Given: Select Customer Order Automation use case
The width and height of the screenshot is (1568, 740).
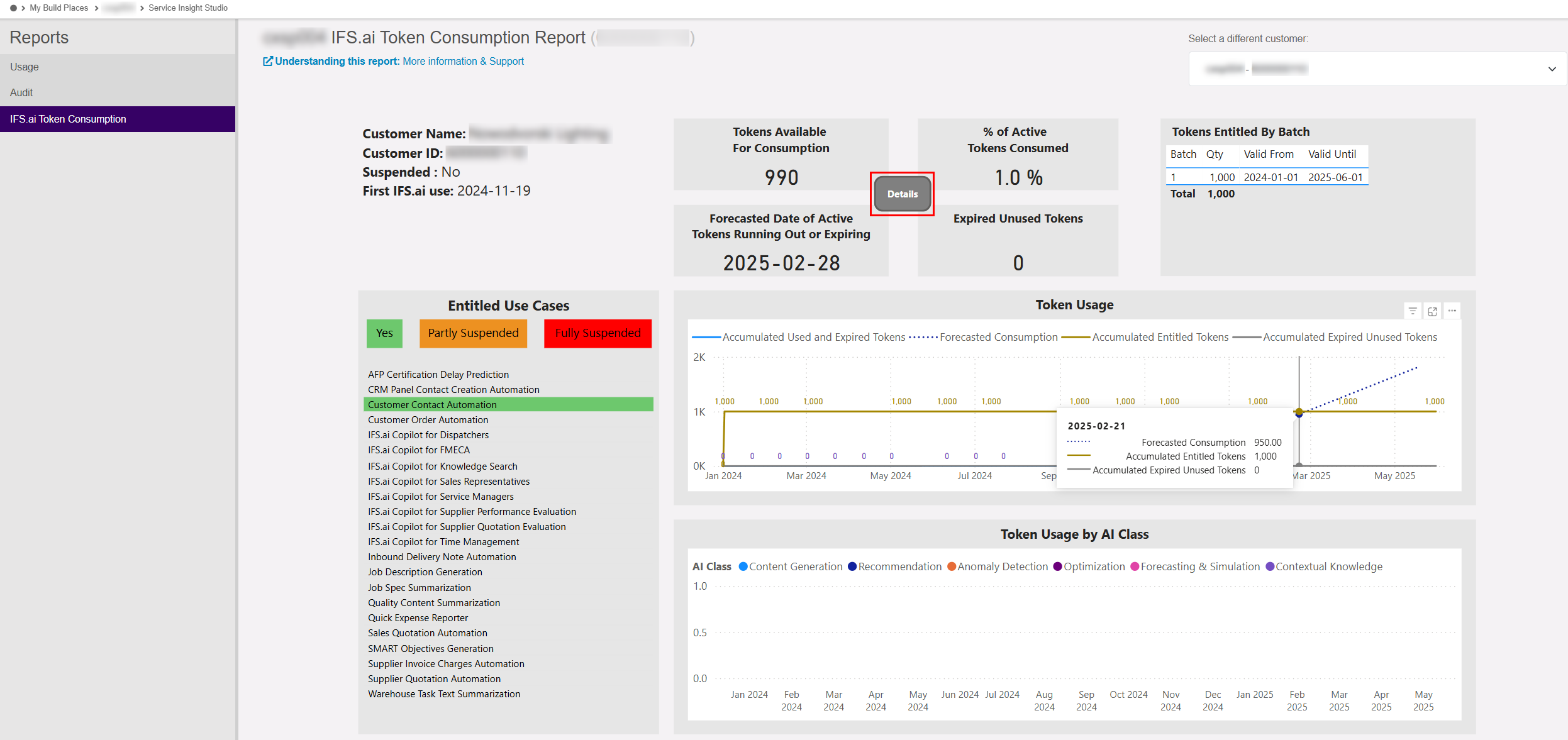Looking at the screenshot, I should 428,419.
